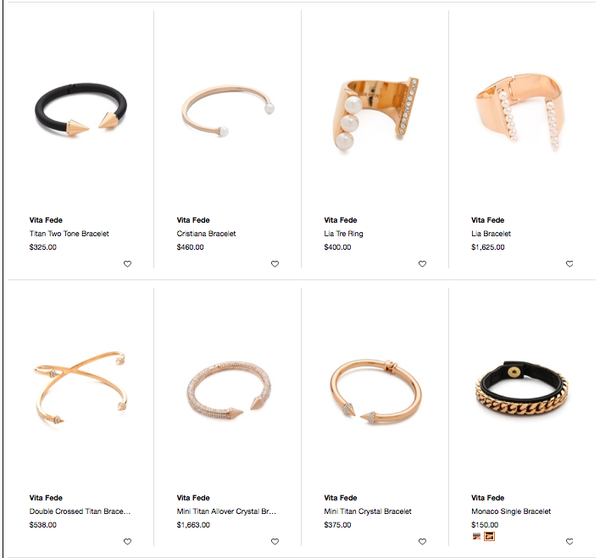View the crossed gold bracelet image

(x=80, y=390)
